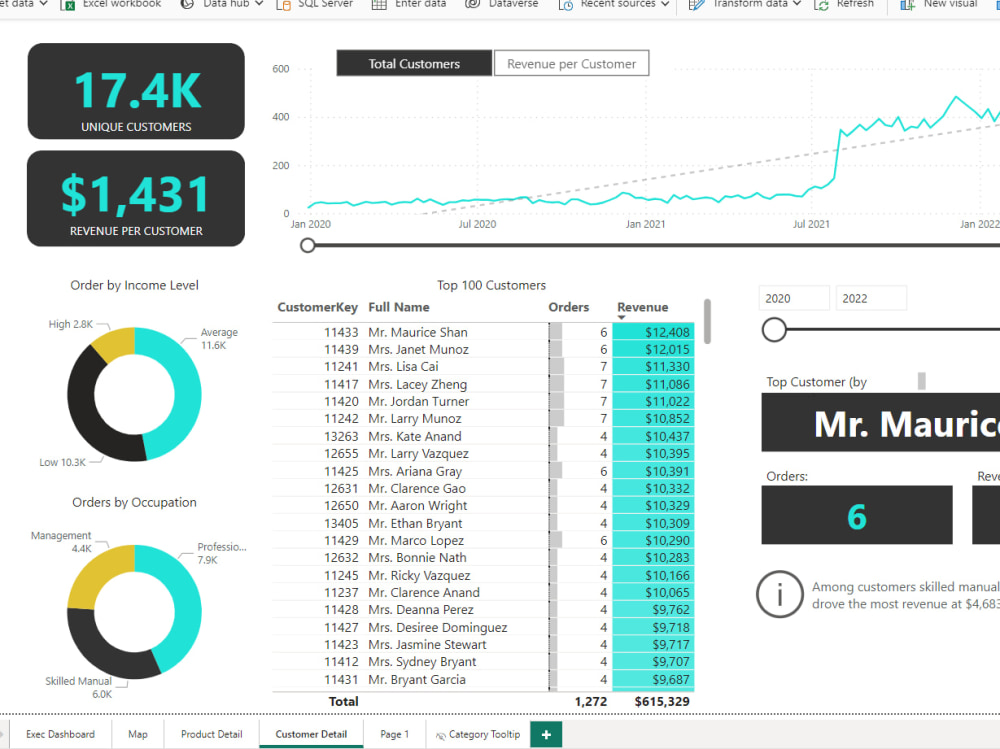
Task: Sort by the Orders column header
Action: tap(568, 308)
